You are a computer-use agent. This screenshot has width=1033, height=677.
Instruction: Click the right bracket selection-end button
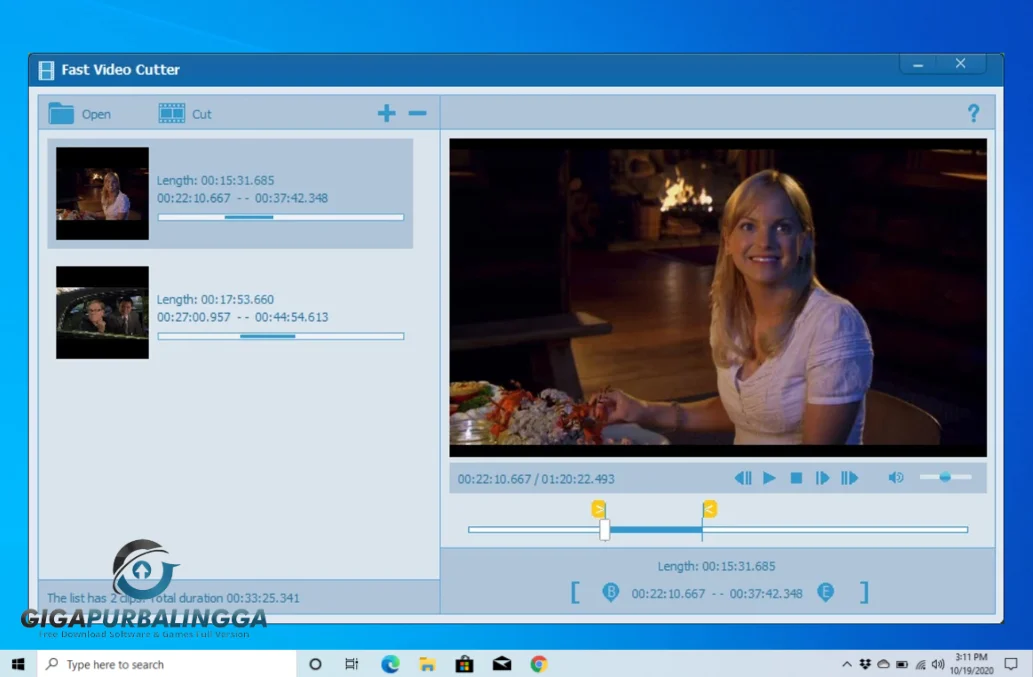coord(864,593)
